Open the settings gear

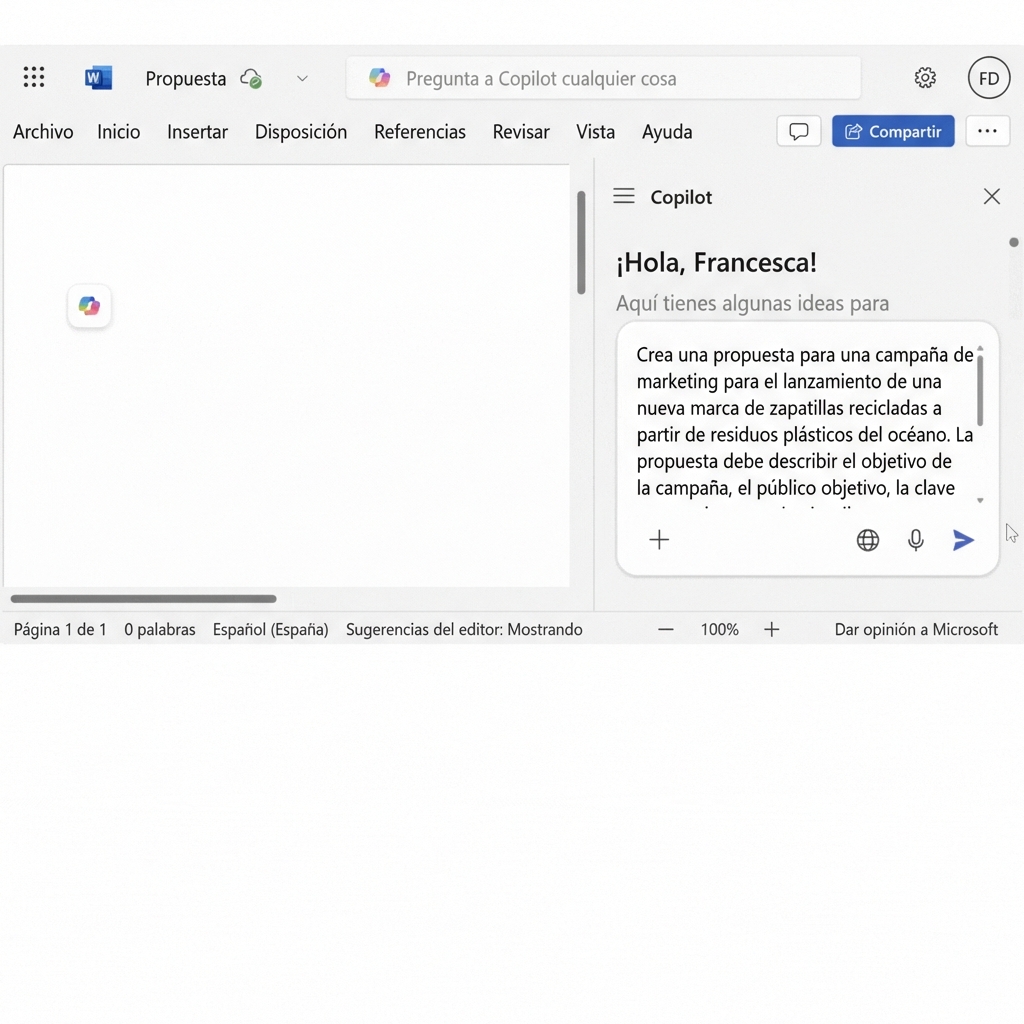pos(925,77)
